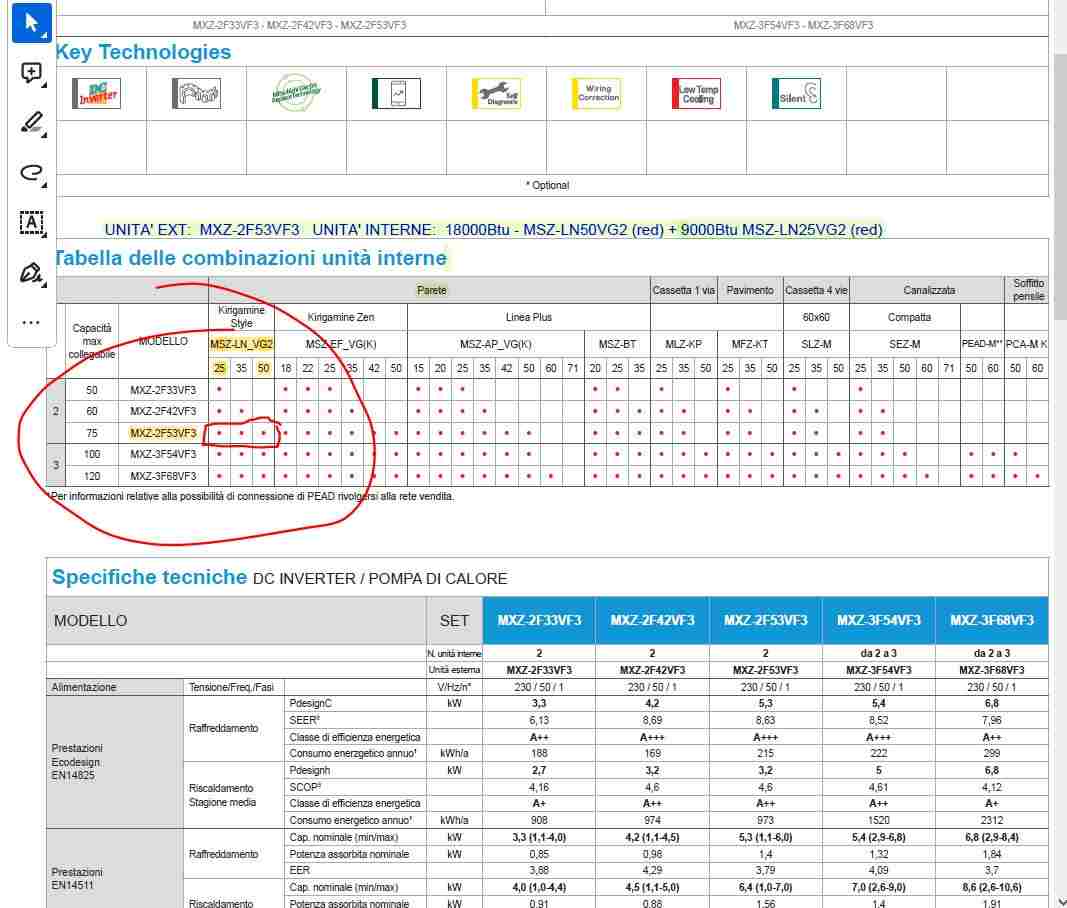Click the 'Capacità max collegabile' header cell

point(92,341)
